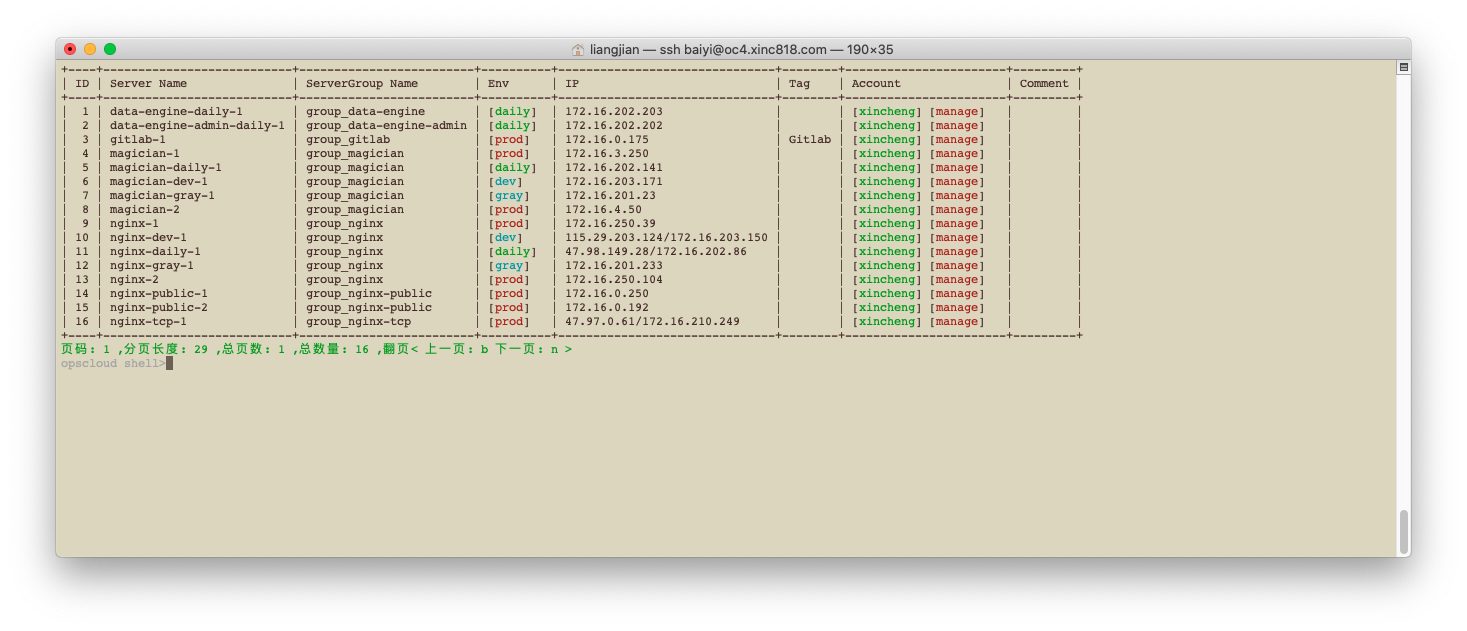Click the 'Tag' column header
1467x631 pixels.
point(799,84)
